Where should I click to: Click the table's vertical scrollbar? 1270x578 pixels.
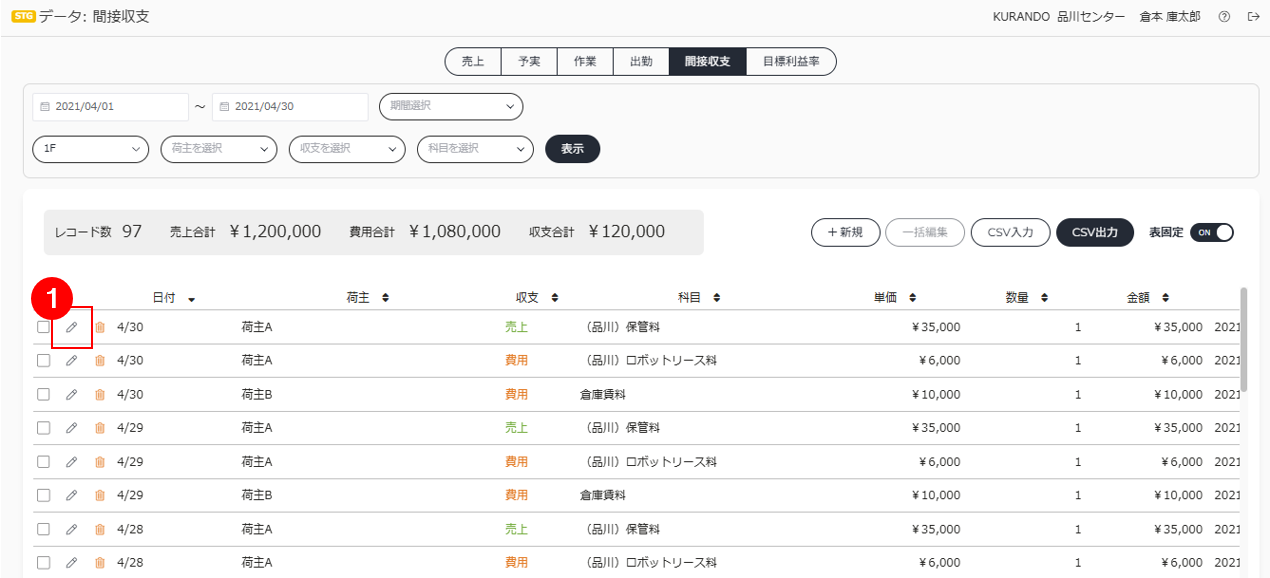point(1244,340)
